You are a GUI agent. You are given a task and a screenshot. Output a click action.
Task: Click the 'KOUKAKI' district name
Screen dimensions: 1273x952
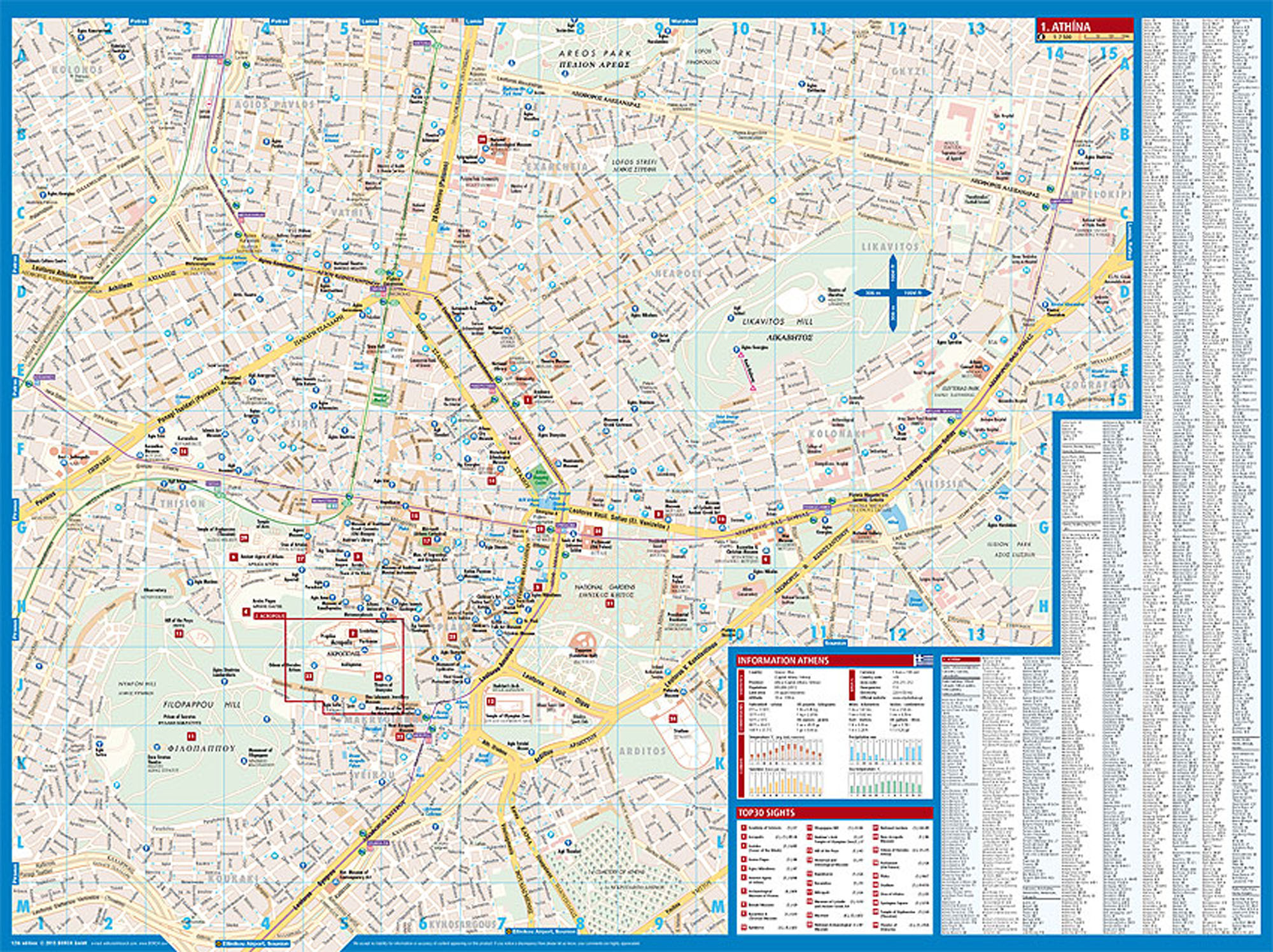point(233,879)
